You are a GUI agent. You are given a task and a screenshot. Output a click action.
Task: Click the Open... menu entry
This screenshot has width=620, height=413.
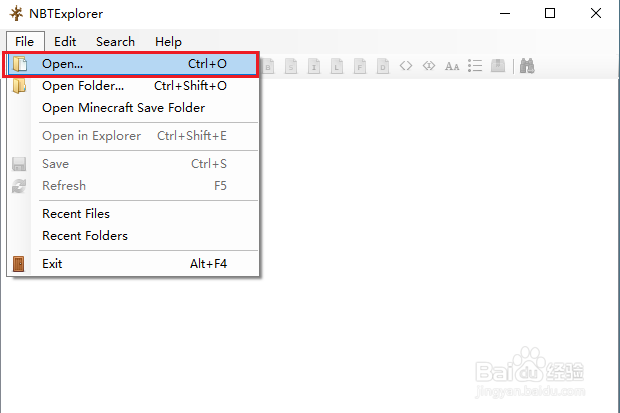(133, 64)
